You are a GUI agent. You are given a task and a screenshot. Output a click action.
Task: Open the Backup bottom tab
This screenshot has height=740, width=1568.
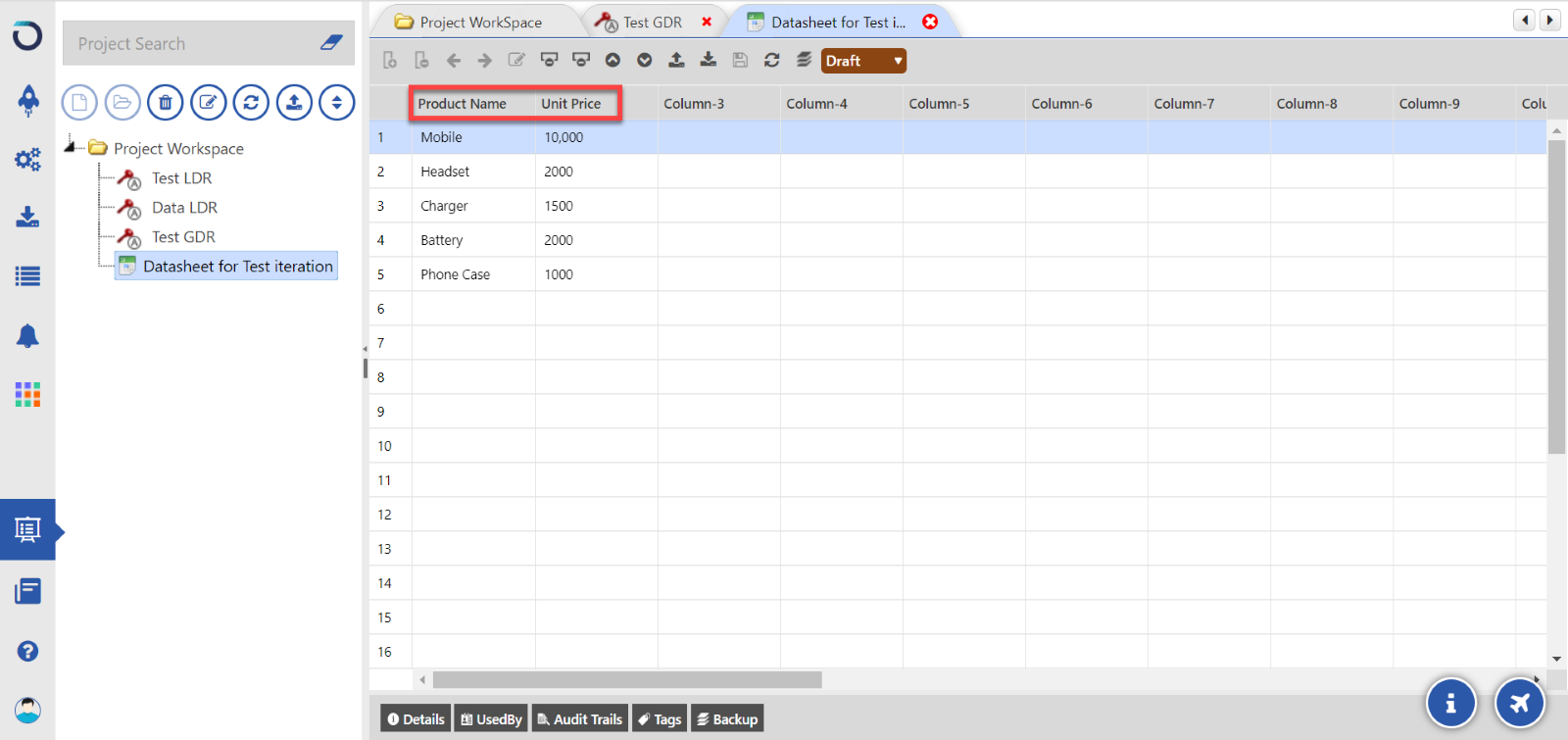tap(727, 719)
